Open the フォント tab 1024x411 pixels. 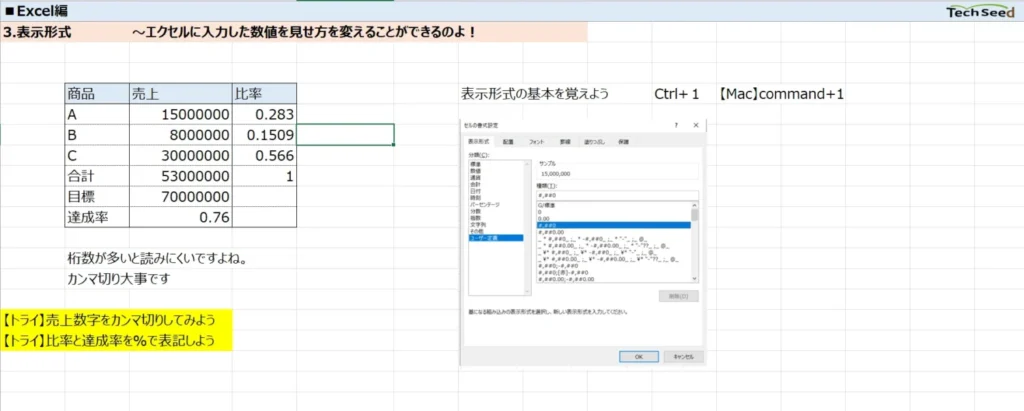[536, 142]
